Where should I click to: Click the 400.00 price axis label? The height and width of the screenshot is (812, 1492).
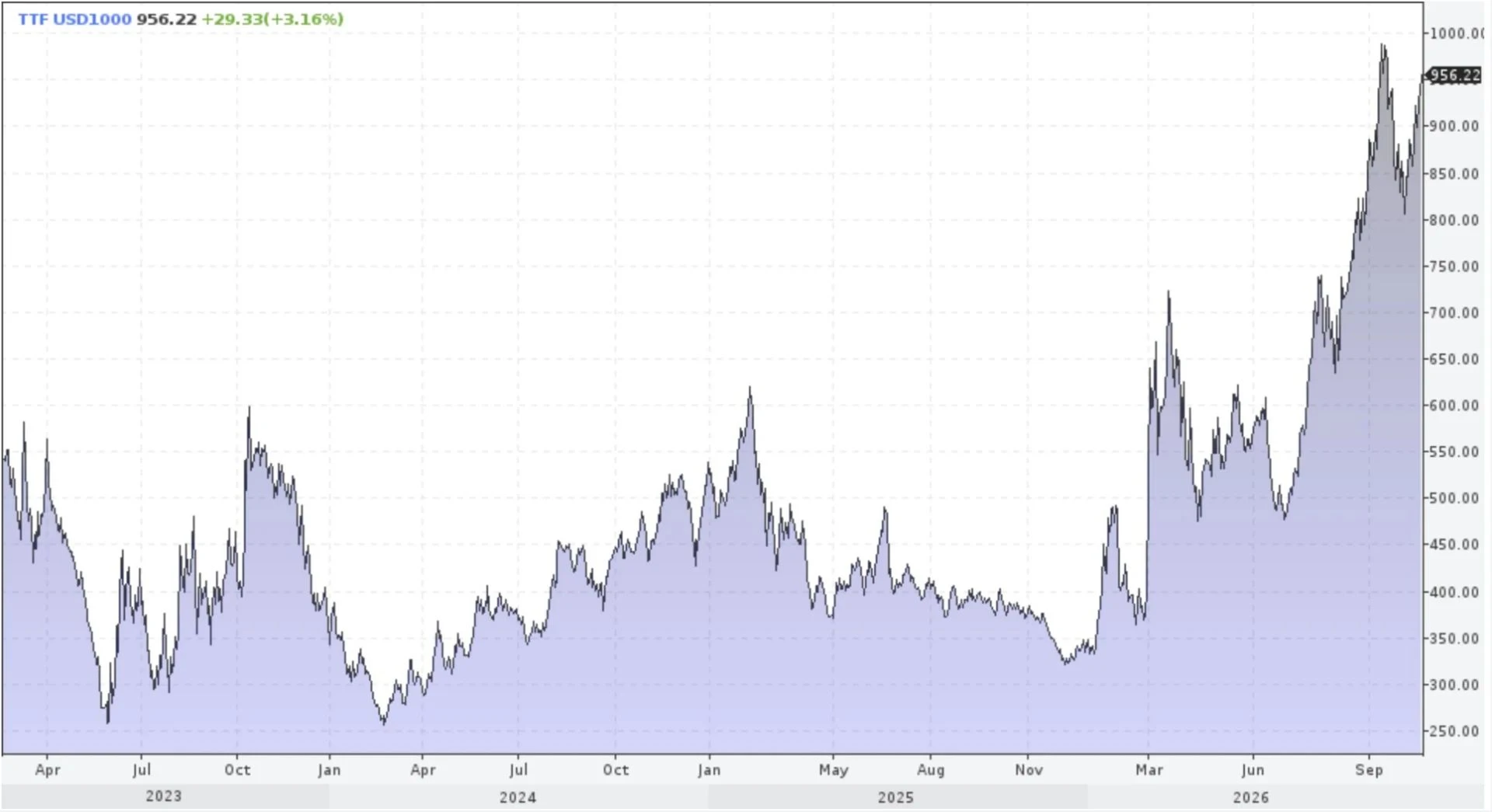[x=1455, y=592]
